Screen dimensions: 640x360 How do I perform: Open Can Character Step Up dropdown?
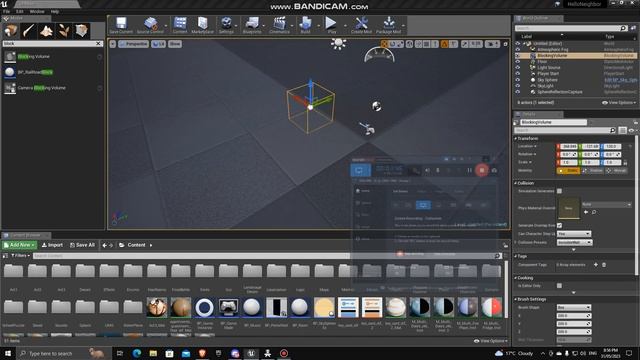point(574,234)
